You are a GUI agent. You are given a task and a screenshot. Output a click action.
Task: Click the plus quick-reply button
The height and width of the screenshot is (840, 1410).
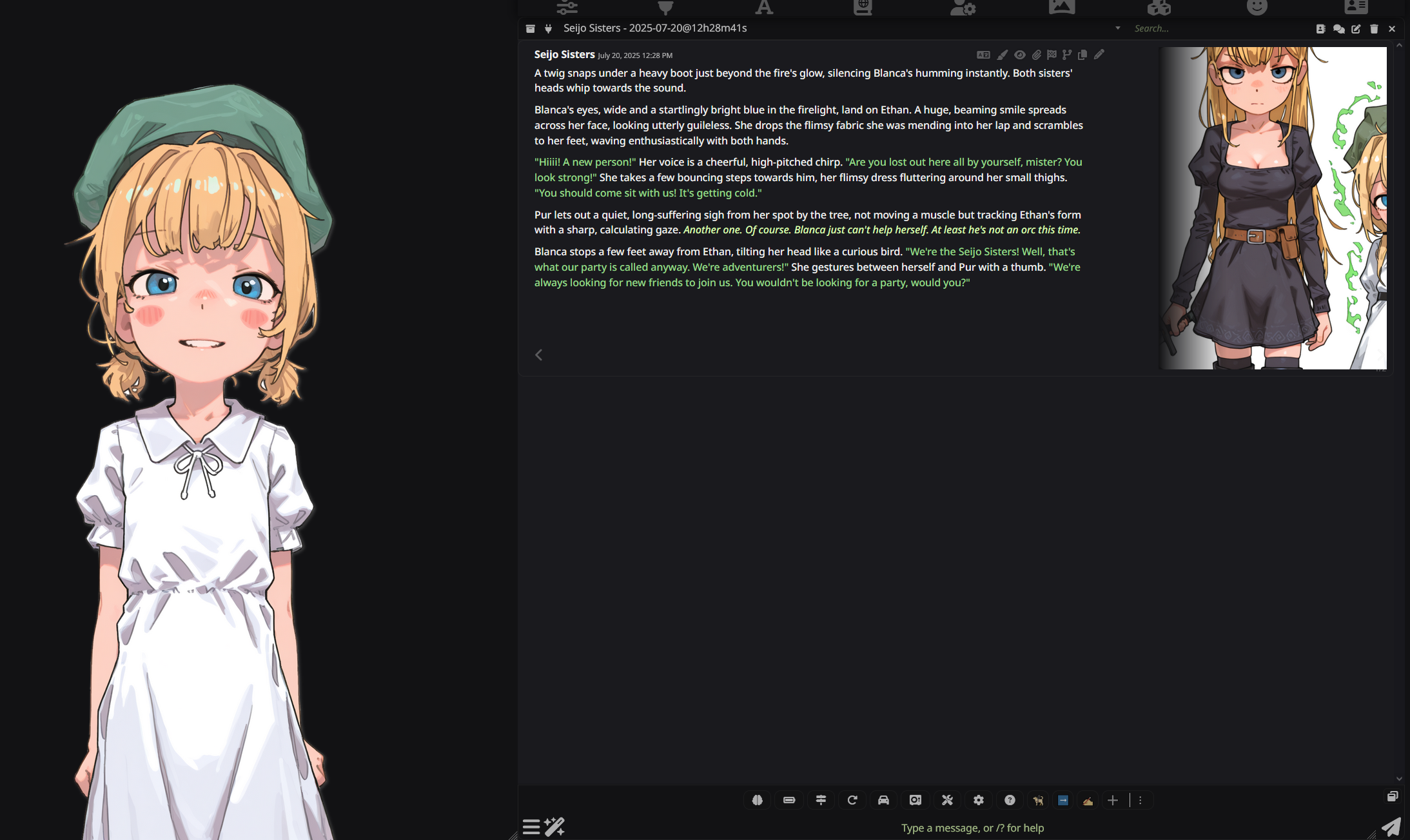click(1113, 800)
